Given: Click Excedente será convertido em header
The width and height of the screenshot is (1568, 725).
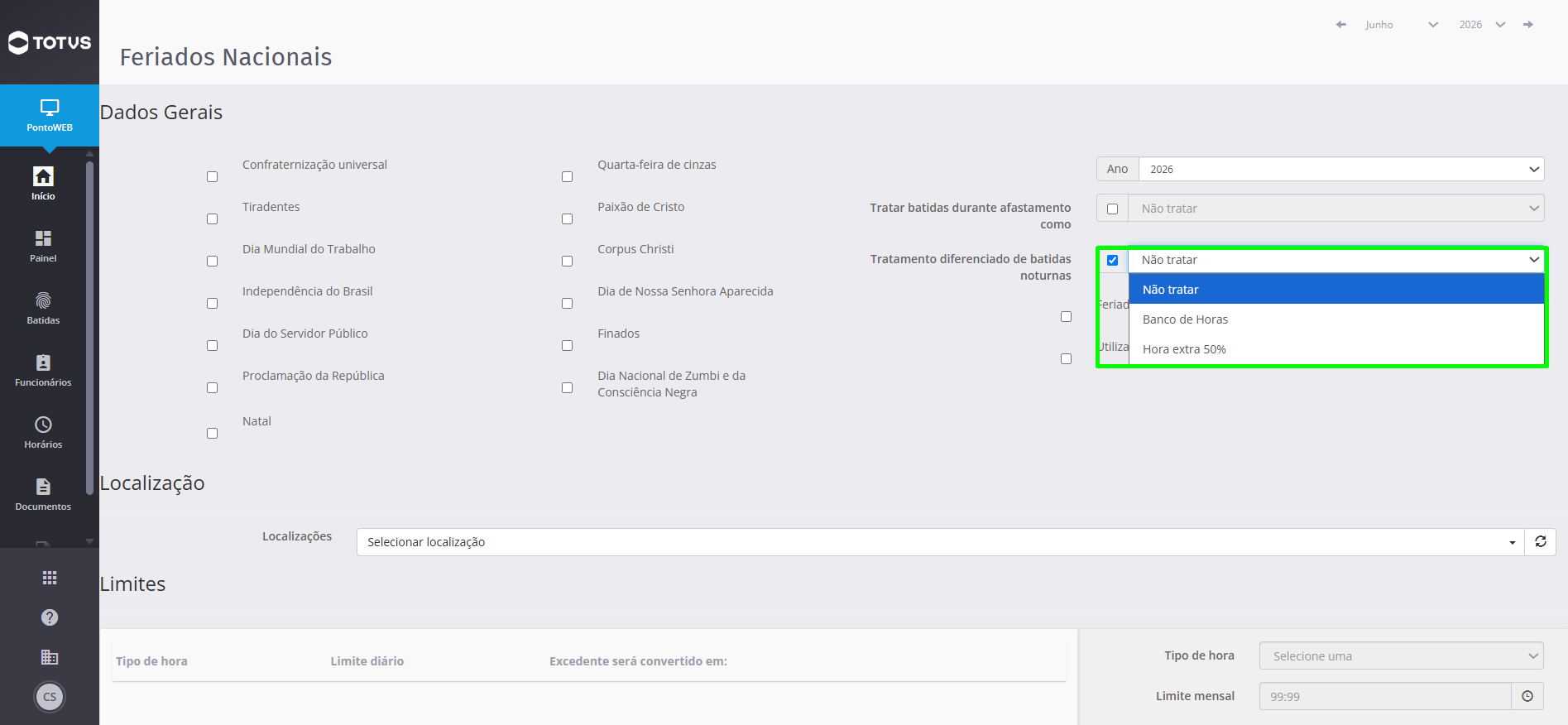Looking at the screenshot, I should [638, 661].
